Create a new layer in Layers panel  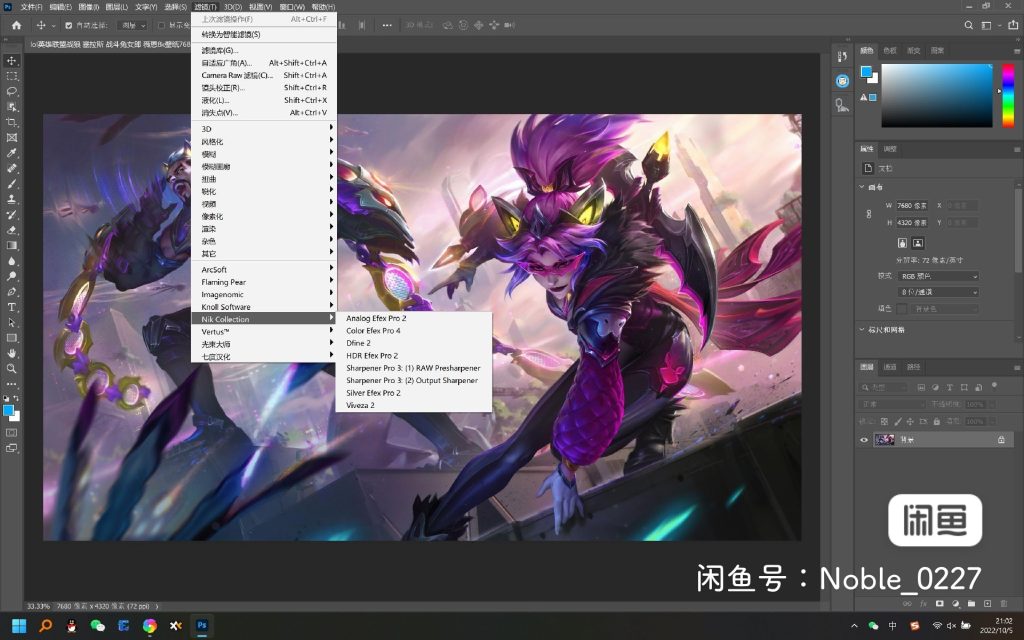coord(987,603)
